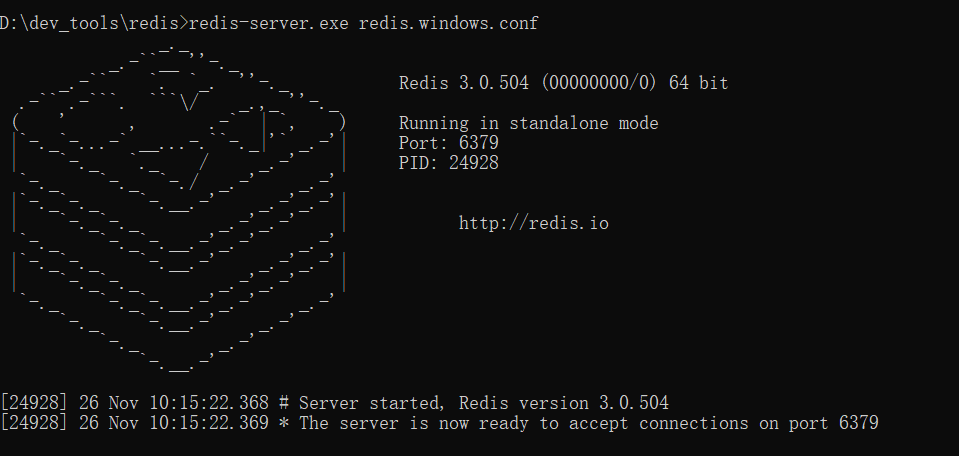Click the Redis 3.0.504 version line
Viewport: 959px width, 456px height.
[x=563, y=83]
